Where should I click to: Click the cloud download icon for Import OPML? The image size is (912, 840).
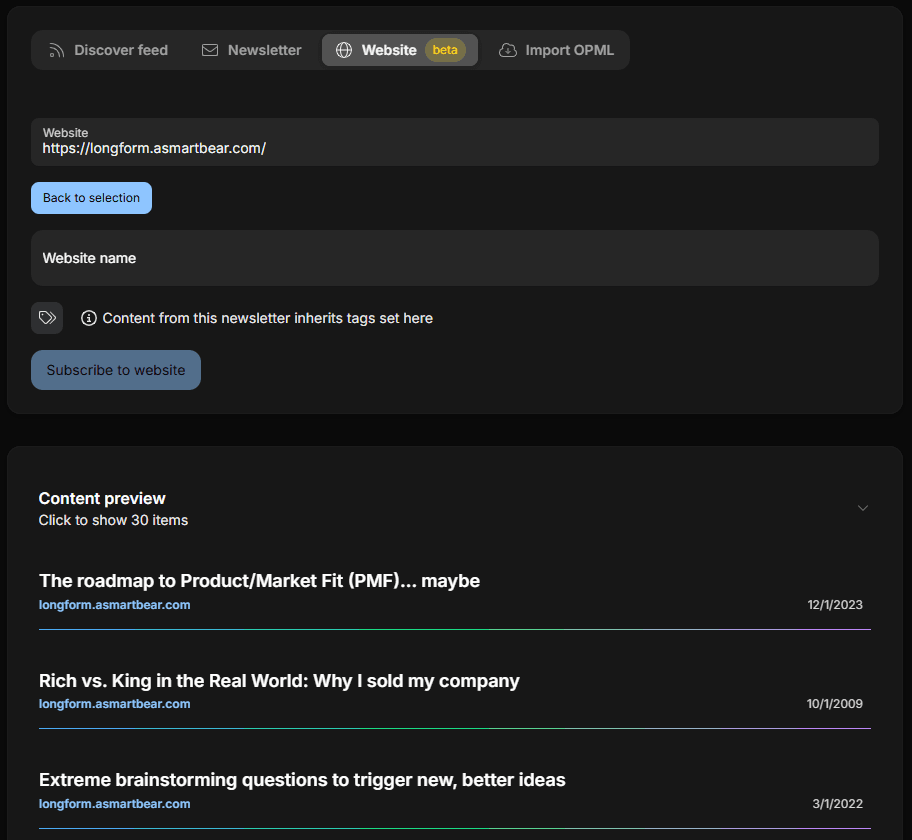pos(508,50)
